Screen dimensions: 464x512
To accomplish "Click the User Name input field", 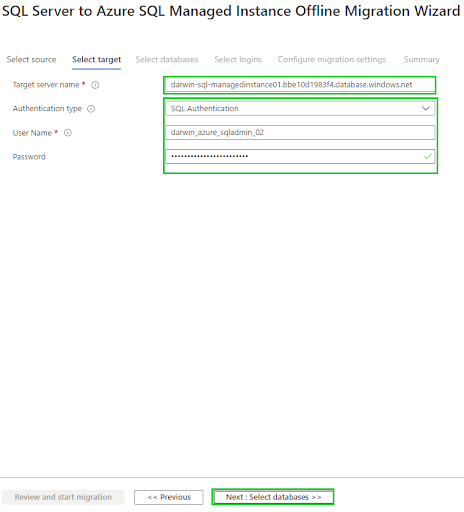I will coord(300,132).
